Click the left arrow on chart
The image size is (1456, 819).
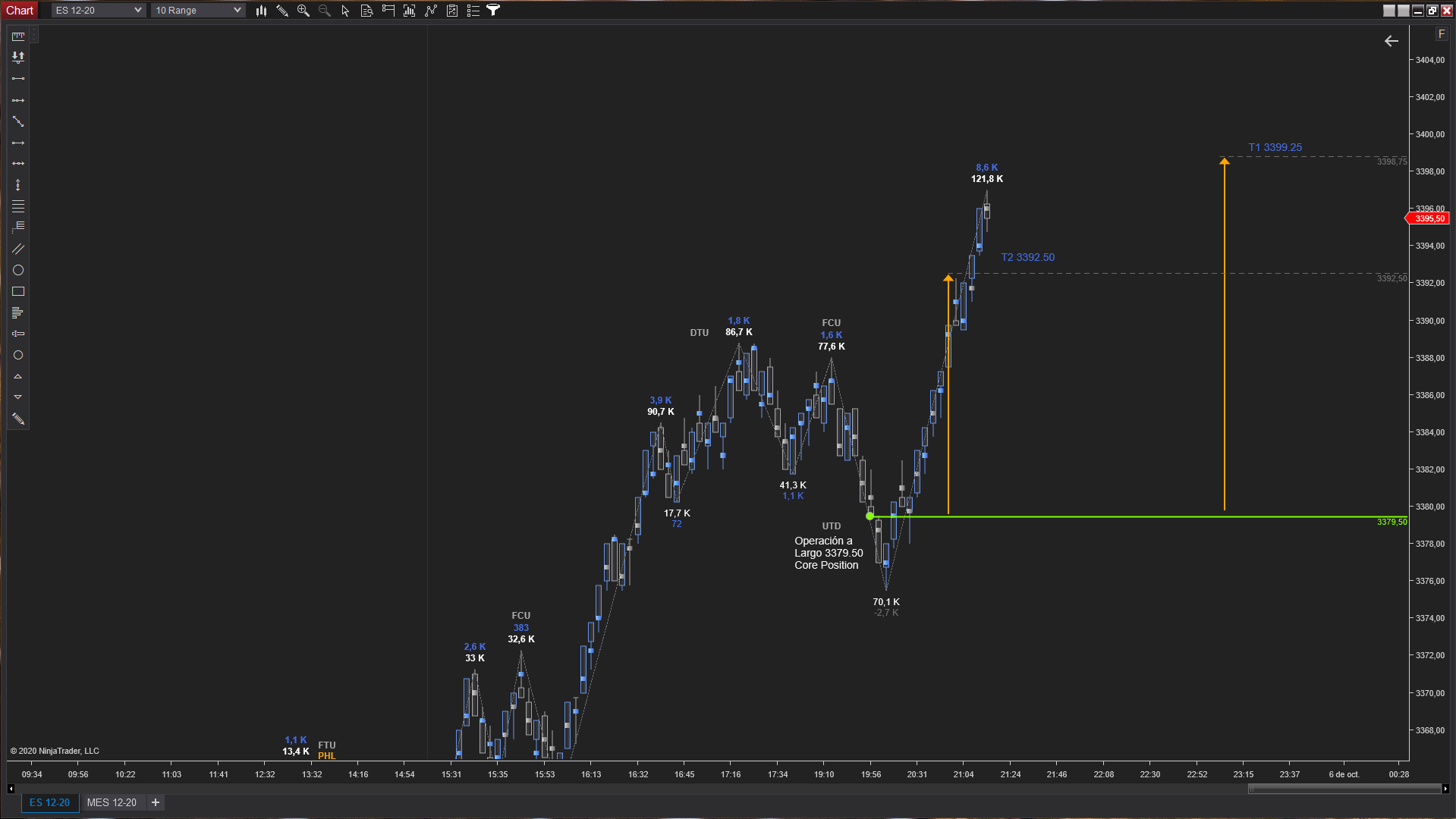pyautogui.click(x=1392, y=41)
